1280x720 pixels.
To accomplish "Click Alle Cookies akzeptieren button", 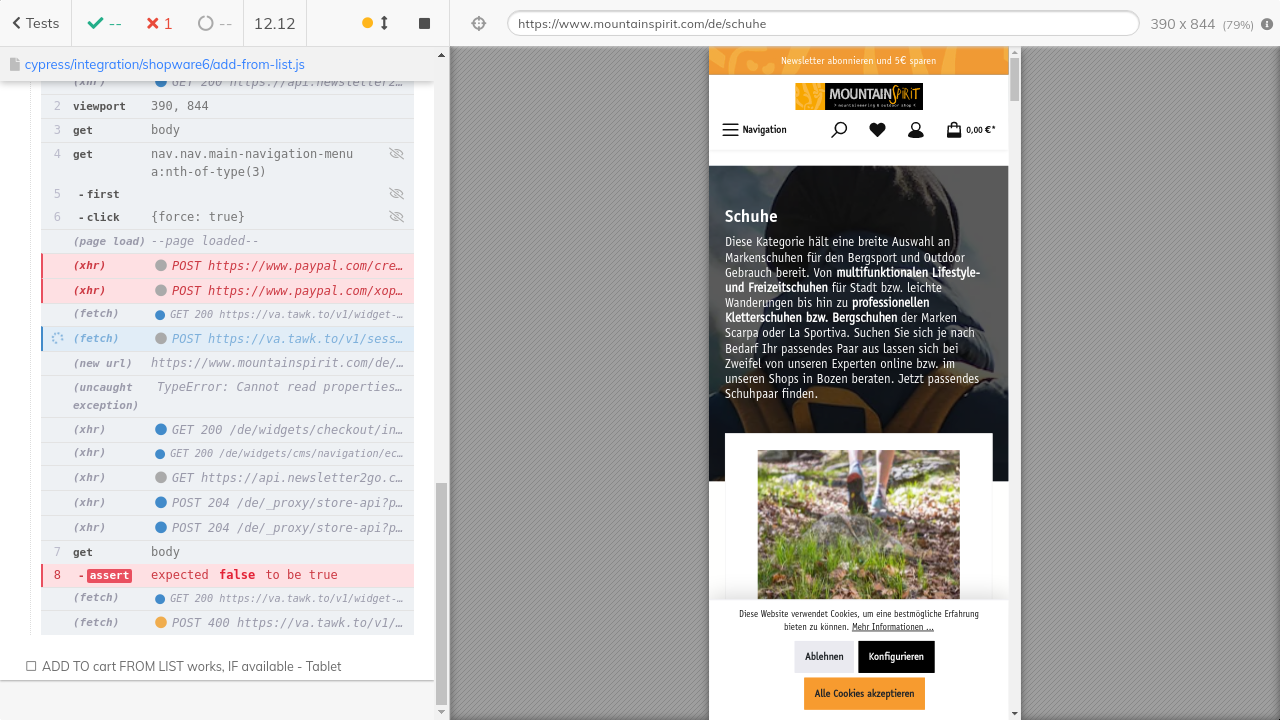I will coord(864,693).
